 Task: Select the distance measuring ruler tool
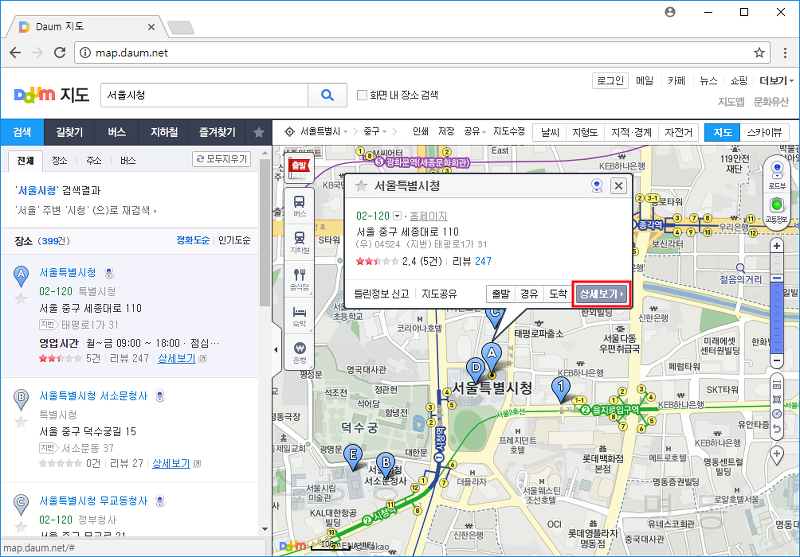tap(777, 384)
